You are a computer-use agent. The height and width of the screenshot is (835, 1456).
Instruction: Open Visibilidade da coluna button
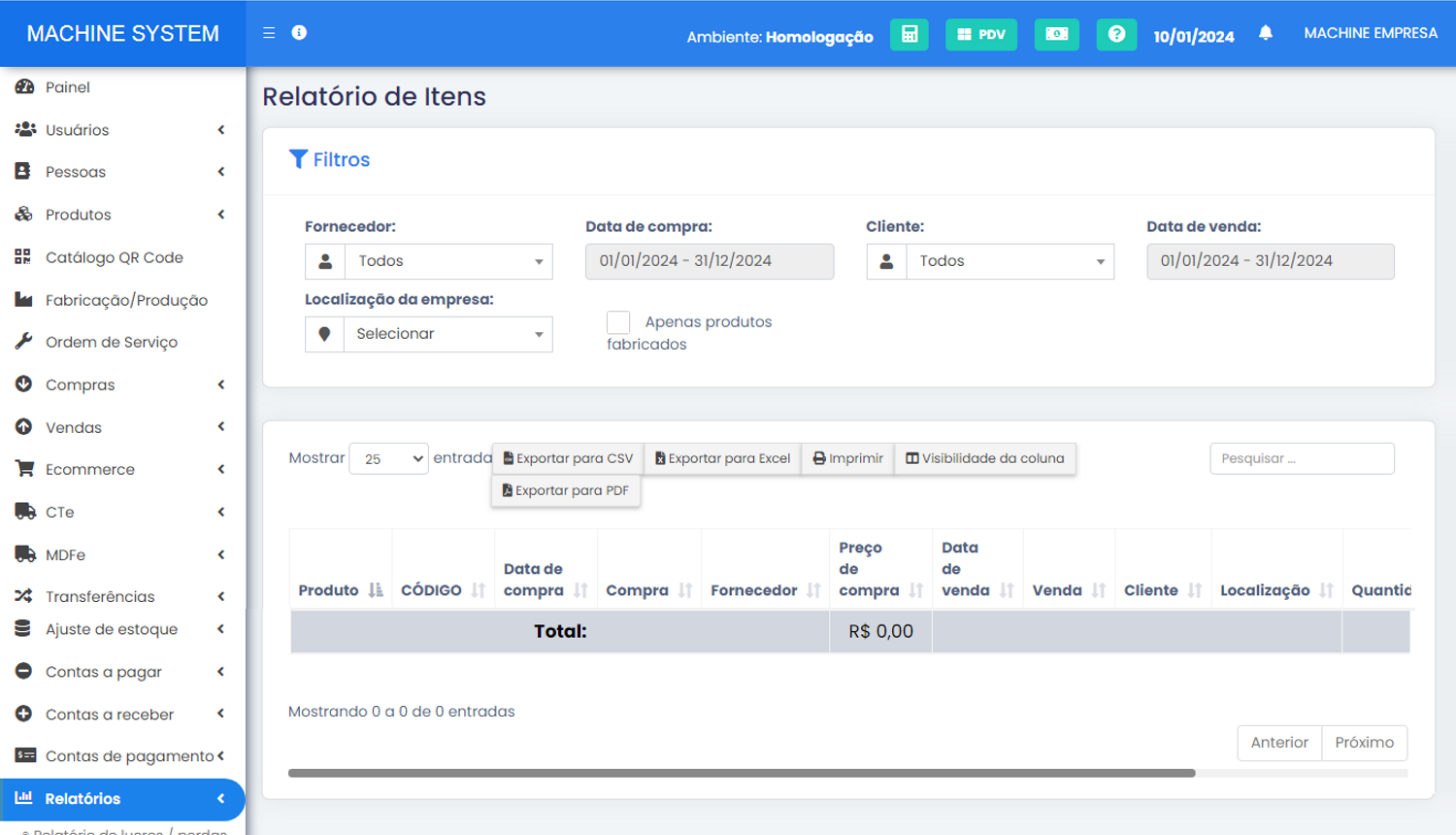point(985,458)
